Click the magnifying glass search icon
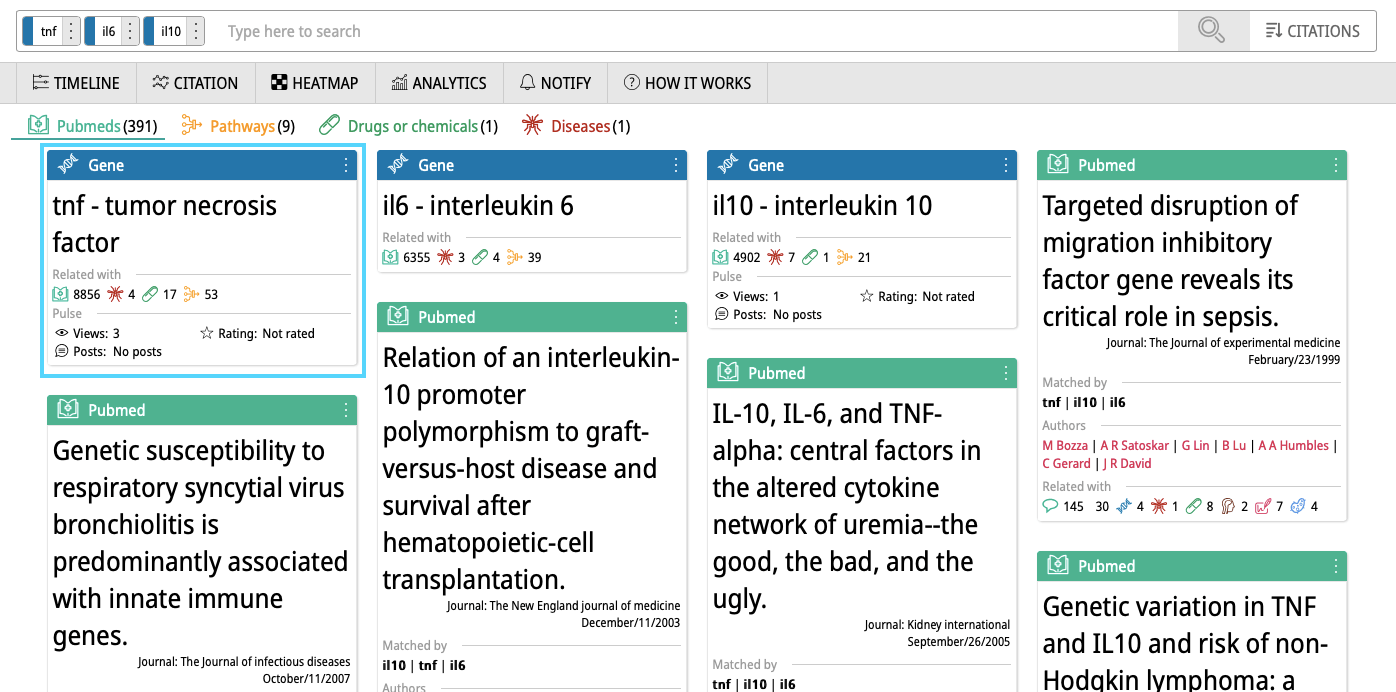Viewport: 1396px width, 692px height. [x=1212, y=31]
